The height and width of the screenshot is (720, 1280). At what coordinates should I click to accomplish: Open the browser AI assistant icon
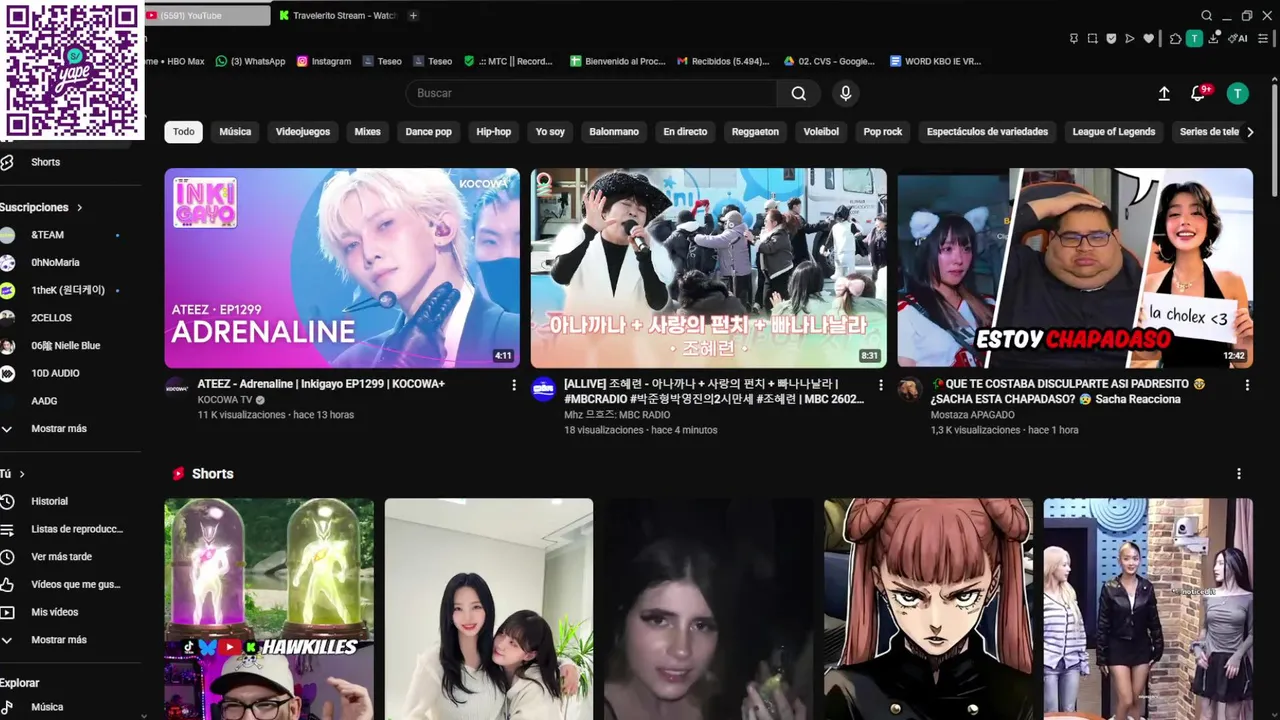pyautogui.click(x=1238, y=39)
